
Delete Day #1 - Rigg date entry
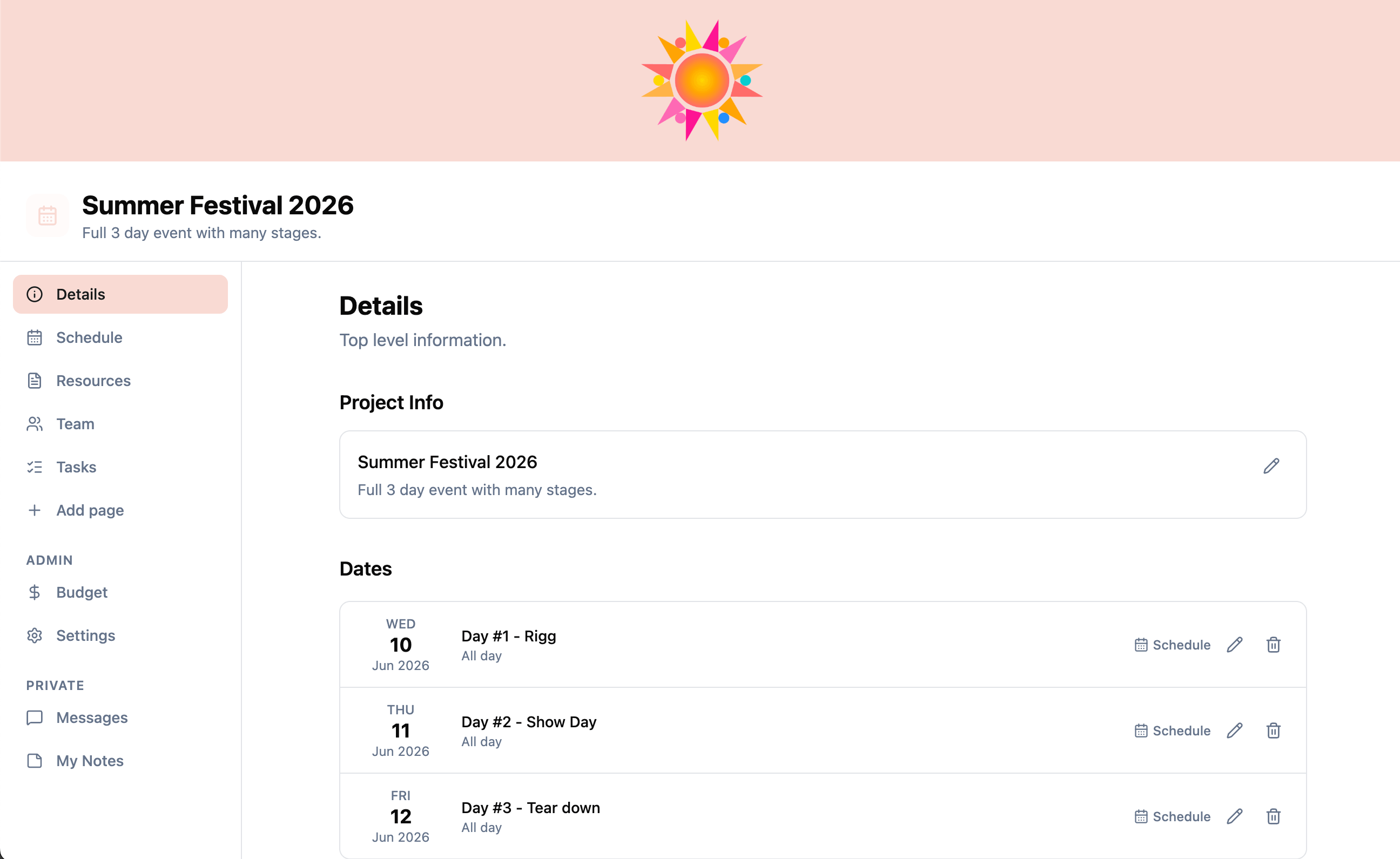click(x=1273, y=645)
